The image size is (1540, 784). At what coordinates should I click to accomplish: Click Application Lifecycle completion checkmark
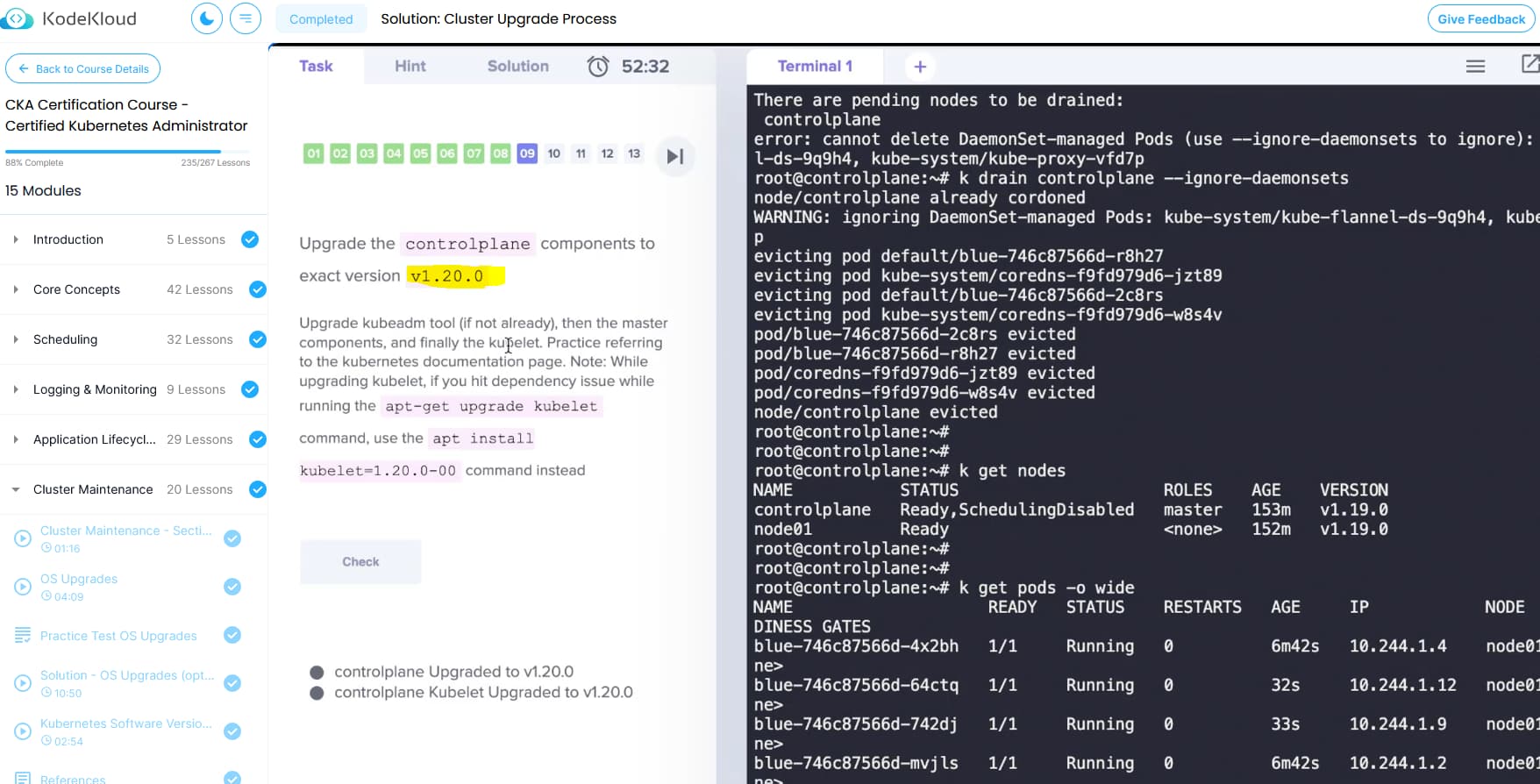(258, 439)
